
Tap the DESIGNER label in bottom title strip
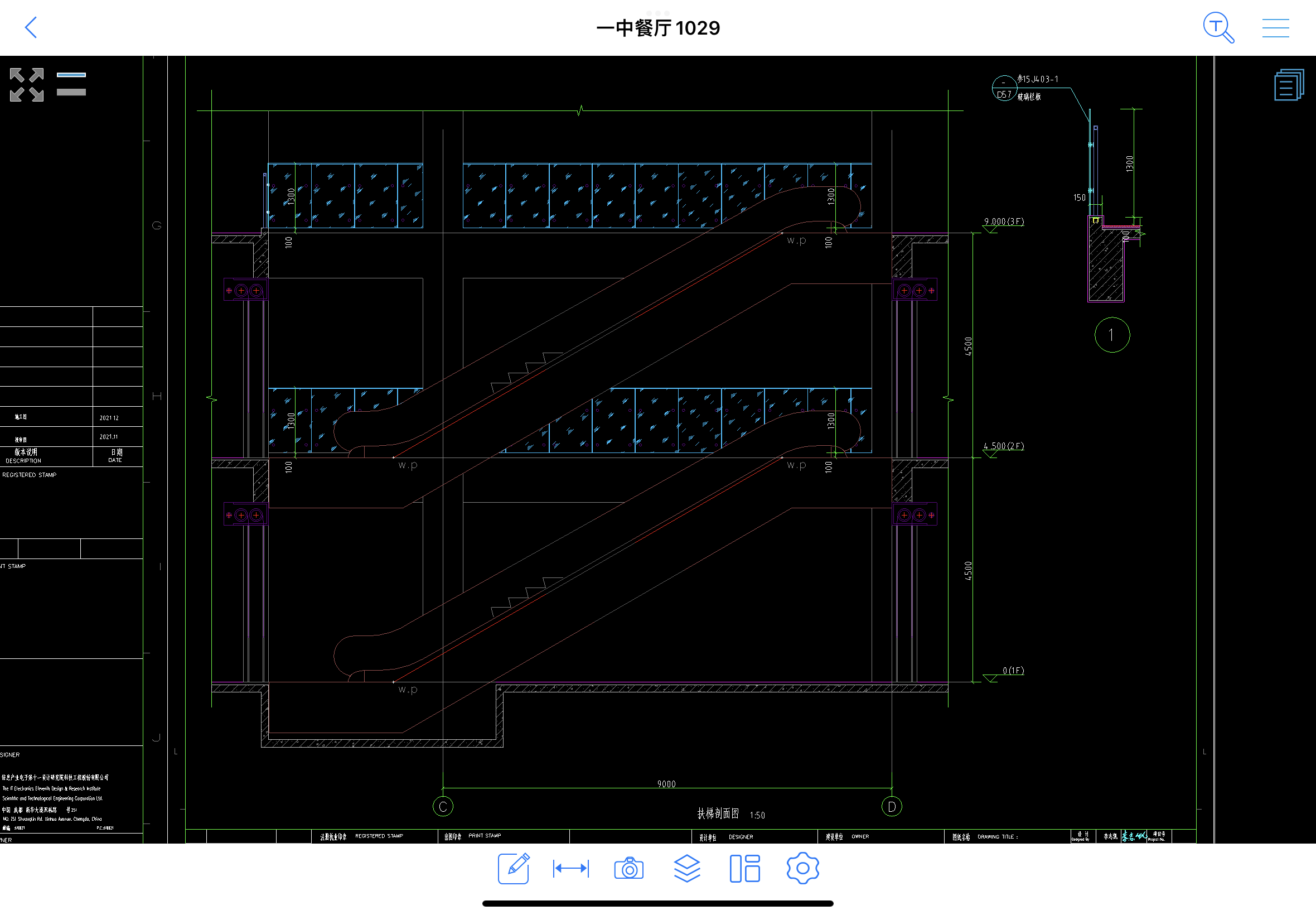[x=741, y=837]
